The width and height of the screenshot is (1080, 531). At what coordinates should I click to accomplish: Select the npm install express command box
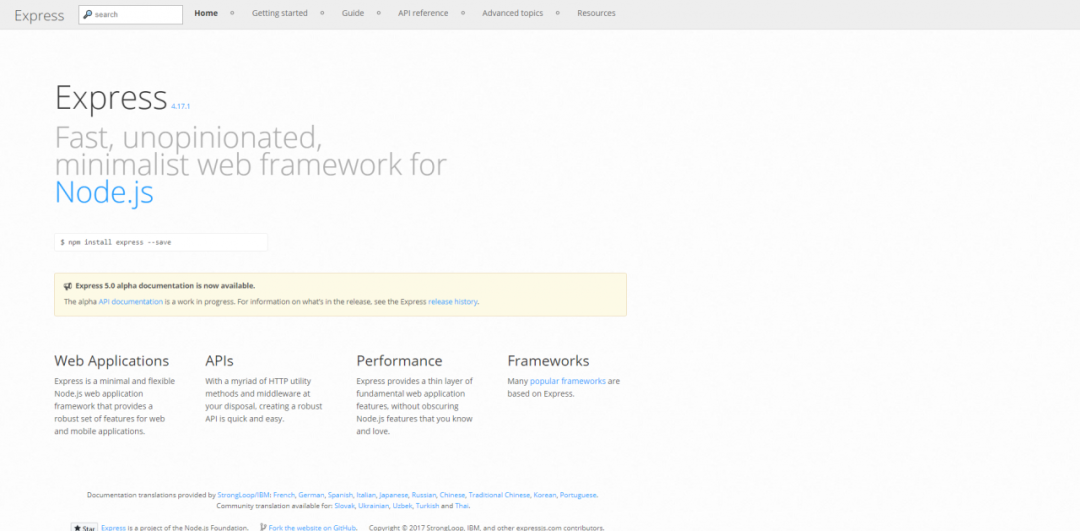(x=161, y=242)
